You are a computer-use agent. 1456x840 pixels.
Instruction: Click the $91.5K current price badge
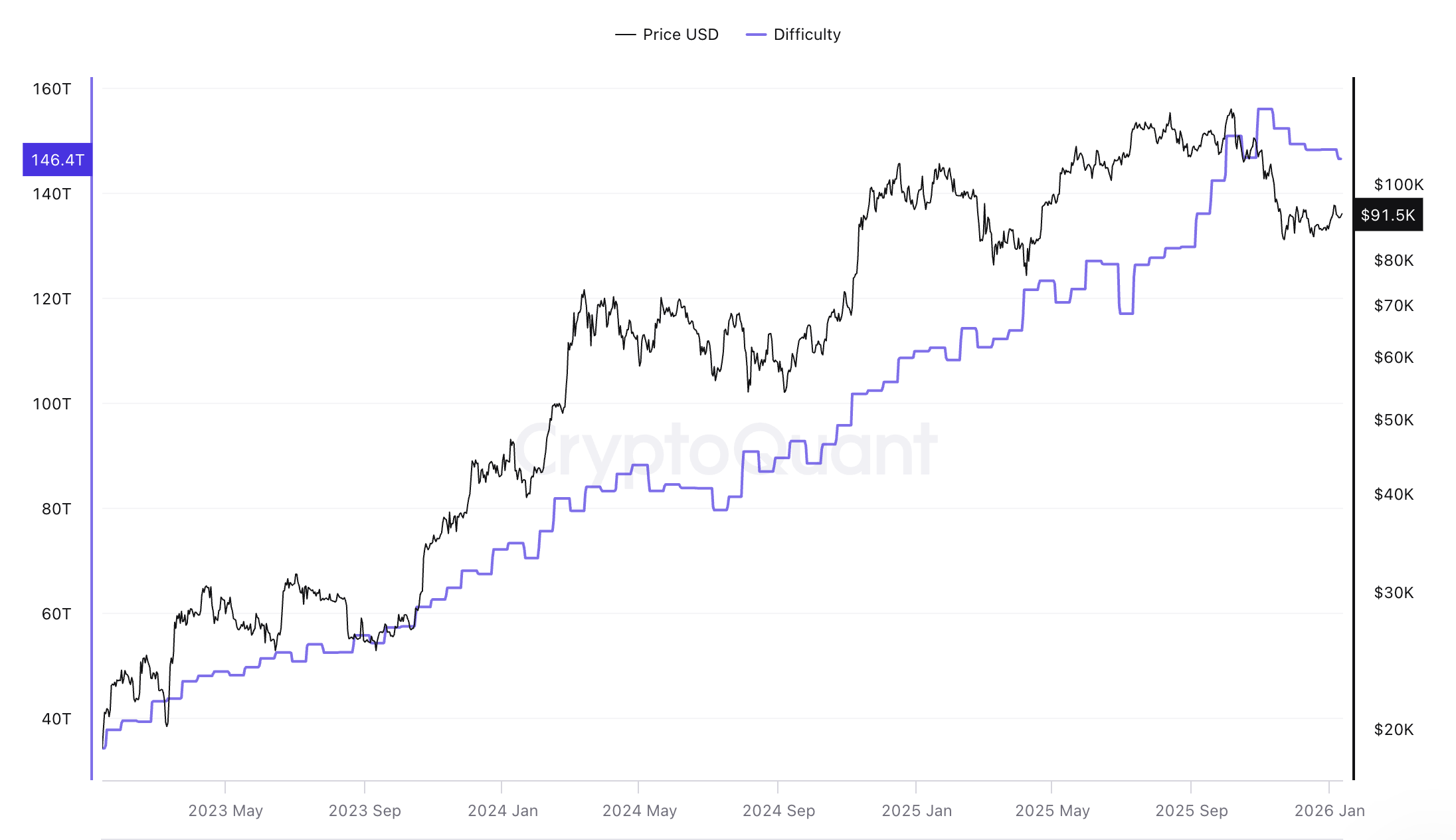tap(1388, 215)
